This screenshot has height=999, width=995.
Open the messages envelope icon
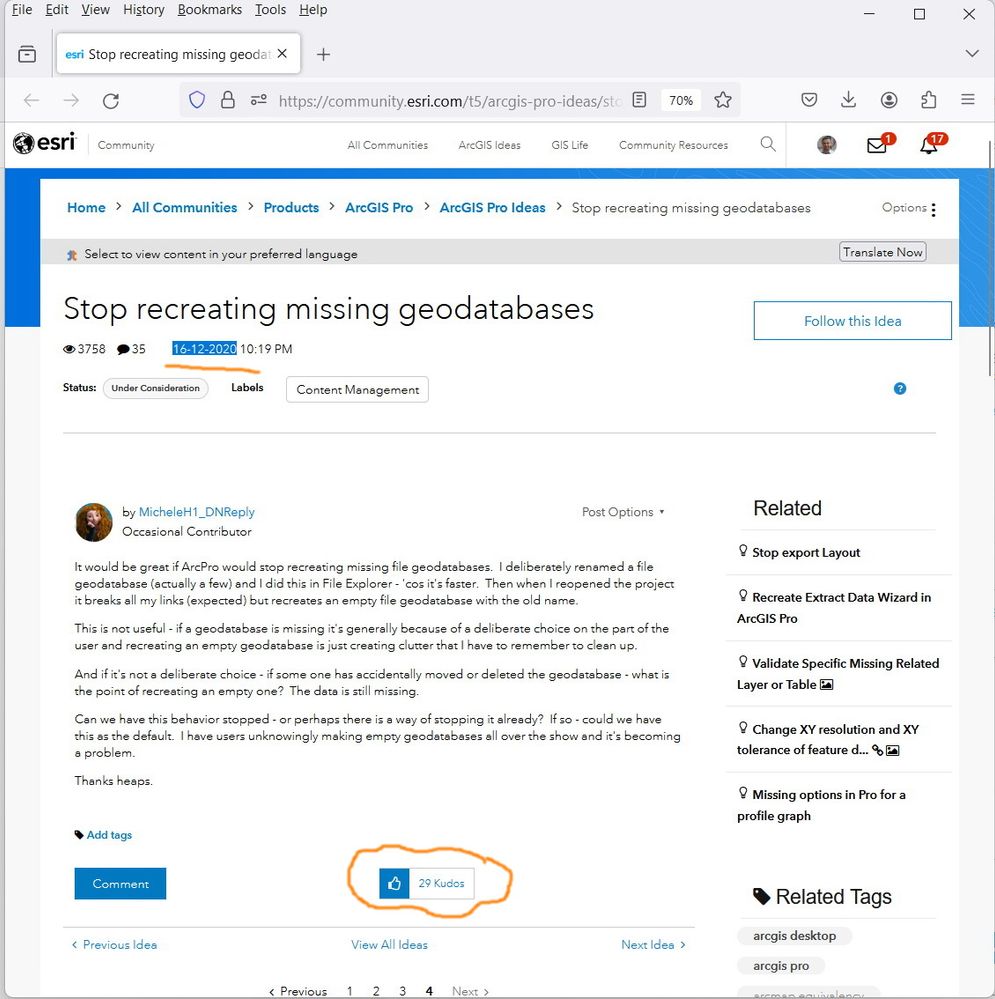pyautogui.click(x=877, y=145)
